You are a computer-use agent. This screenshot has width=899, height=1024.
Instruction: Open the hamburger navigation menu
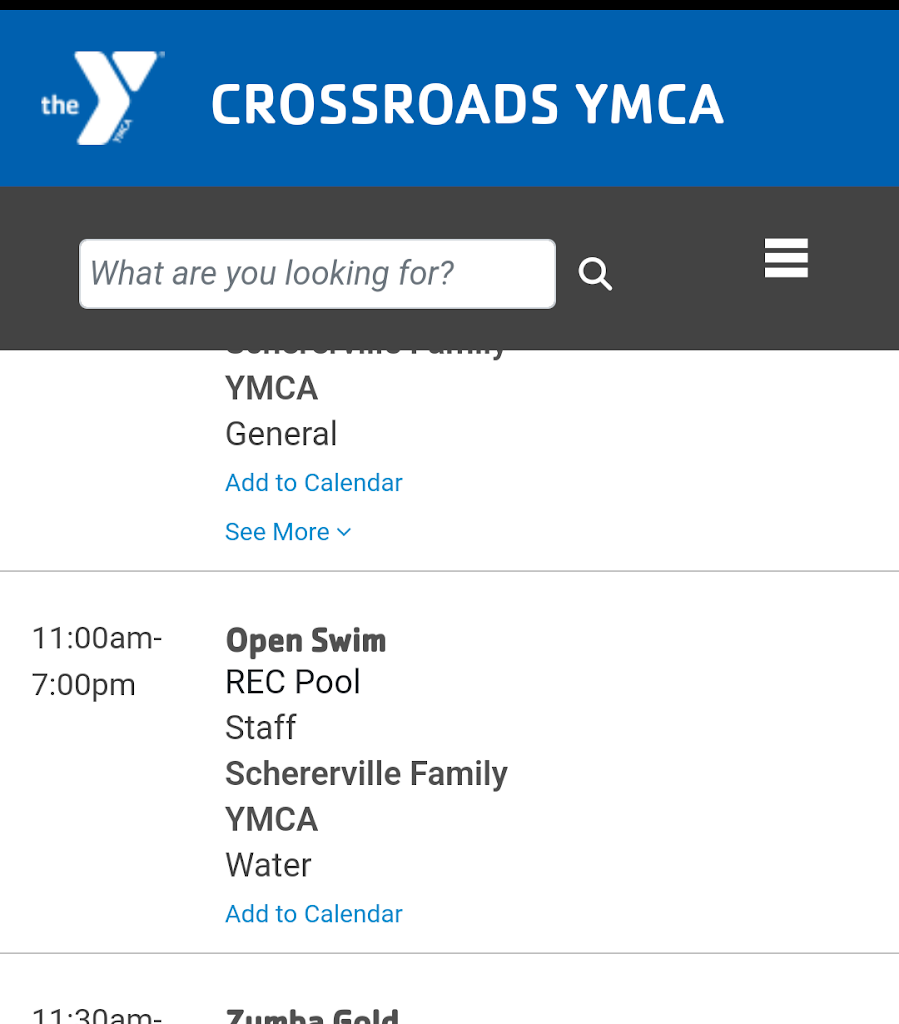(786, 258)
